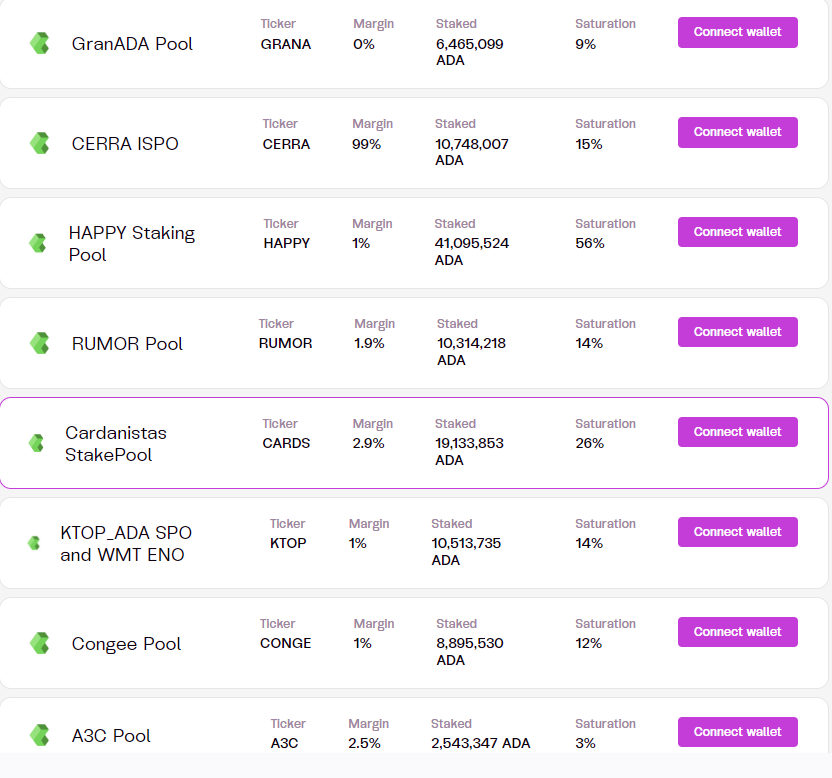Click the green logo icon of GranADA Pool
The height and width of the screenshot is (778, 832).
pyautogui.click(x=40, y=43)
